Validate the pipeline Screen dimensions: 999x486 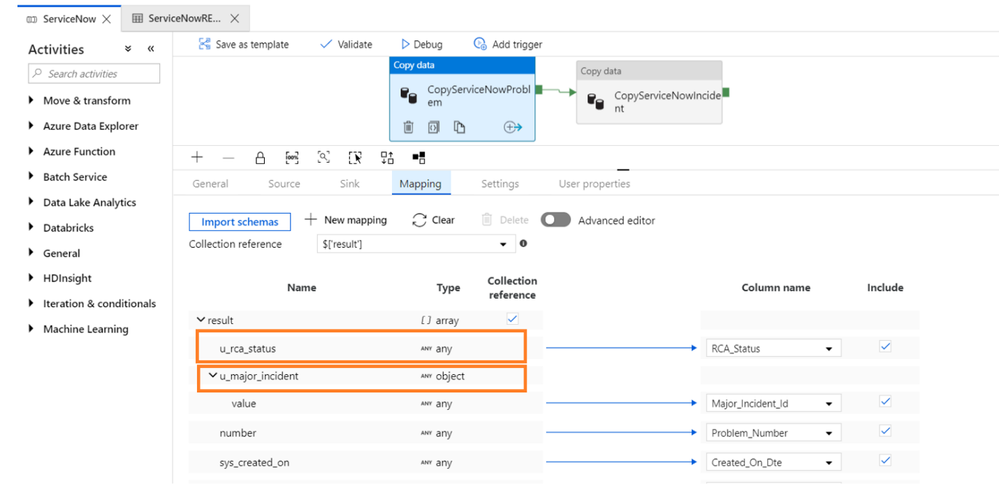click(x=346, y=44)
